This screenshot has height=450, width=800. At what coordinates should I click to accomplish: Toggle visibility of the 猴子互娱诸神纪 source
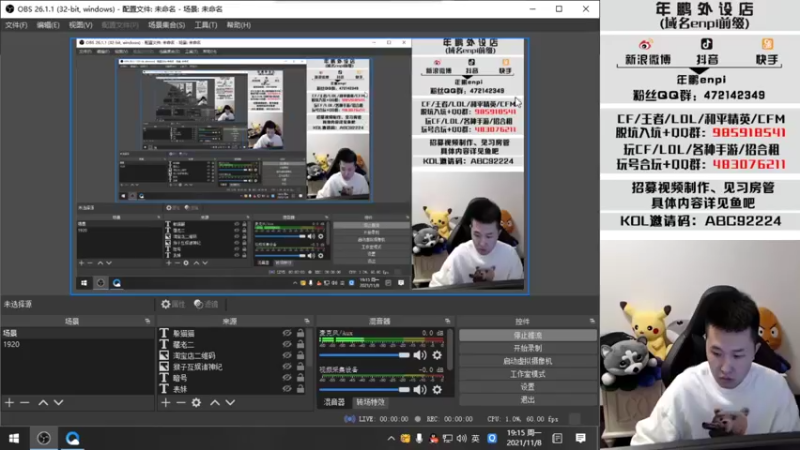click(287, 367)
